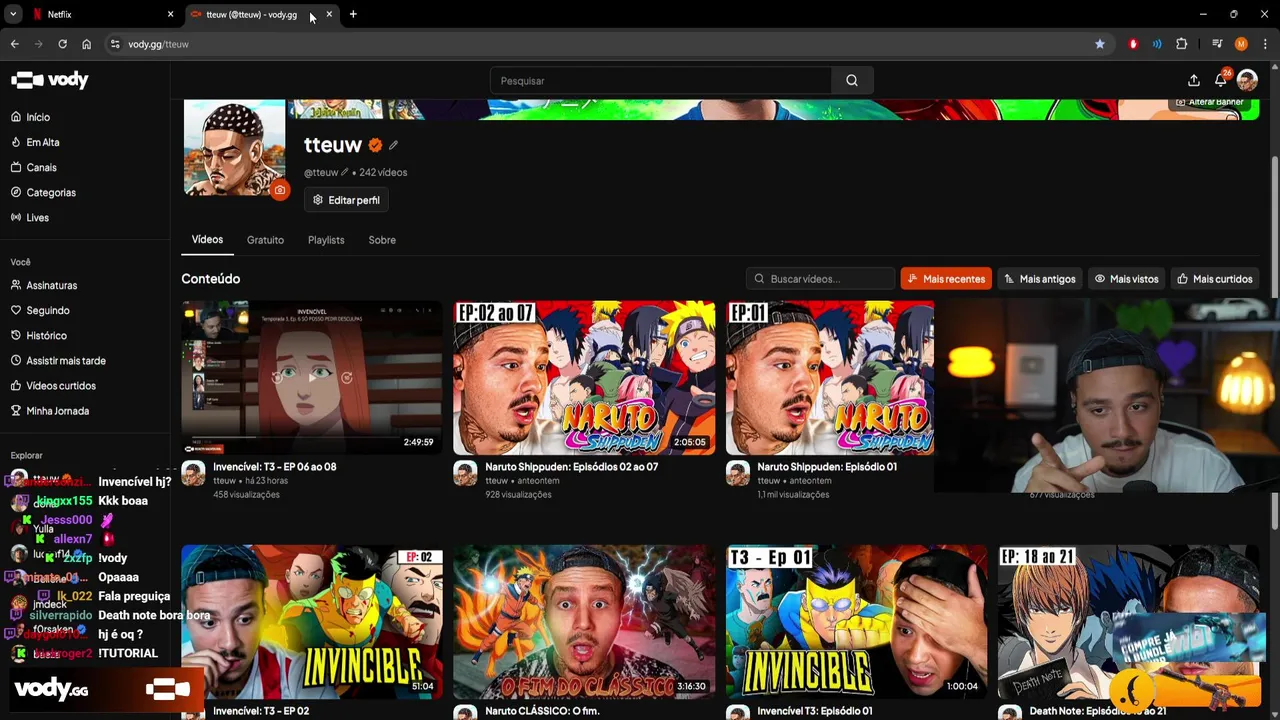Click the upload video icon
The height and width of the screenshot is (720, 1280).
(1193, 80)
